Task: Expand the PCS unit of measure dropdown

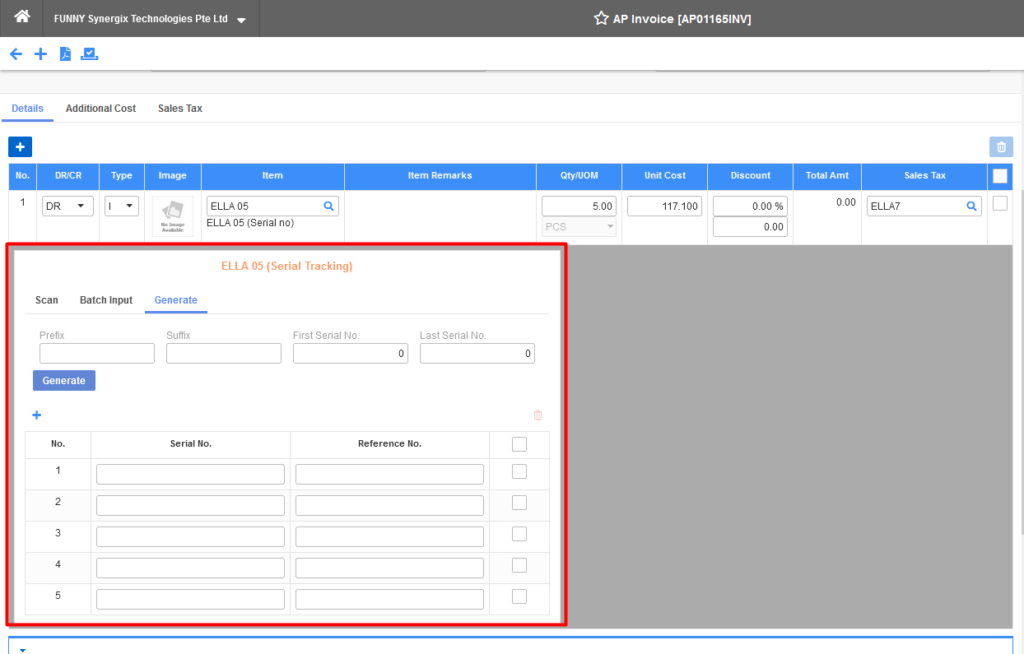Action: [x=577, y=226]
